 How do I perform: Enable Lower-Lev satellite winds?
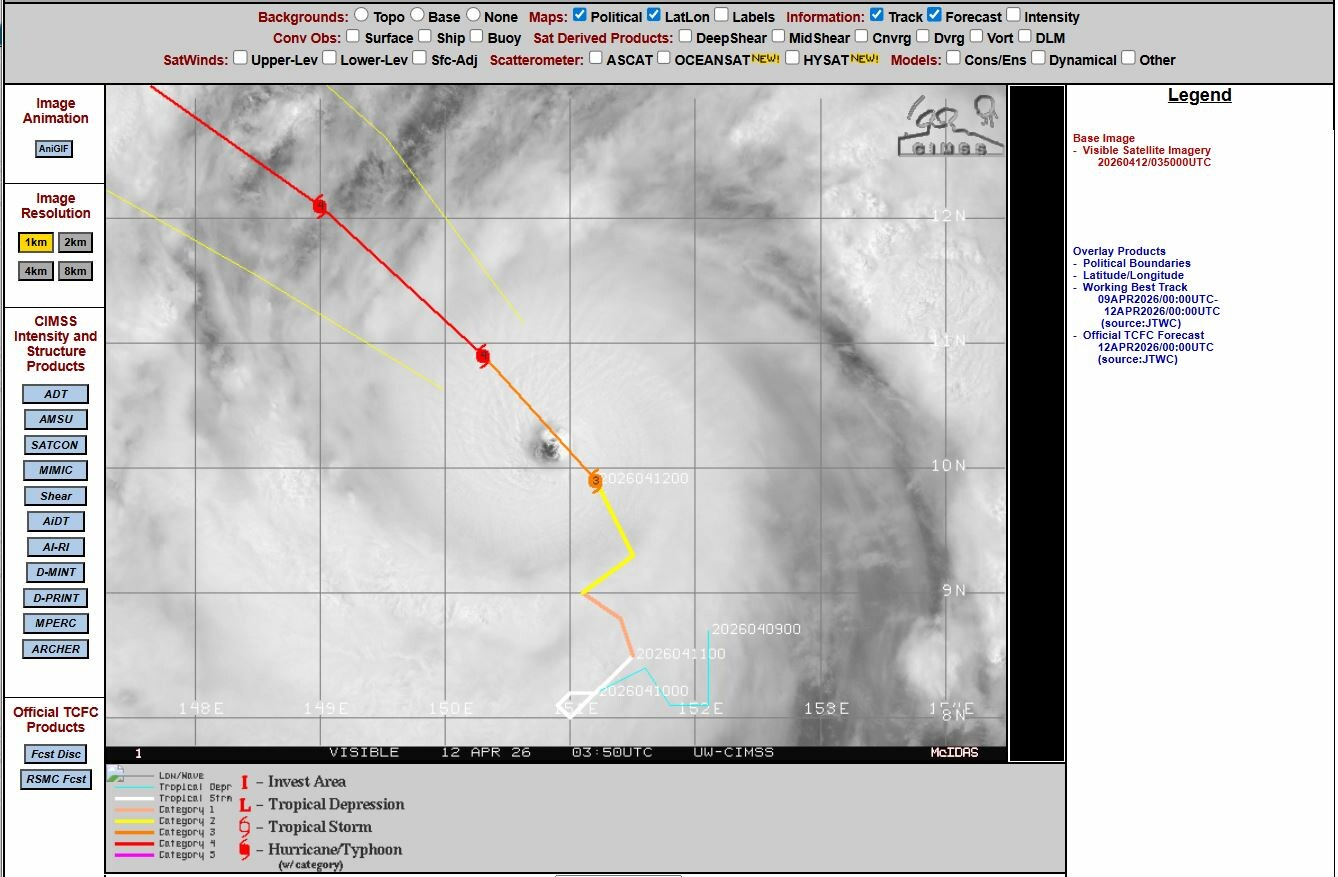point(329,58)
